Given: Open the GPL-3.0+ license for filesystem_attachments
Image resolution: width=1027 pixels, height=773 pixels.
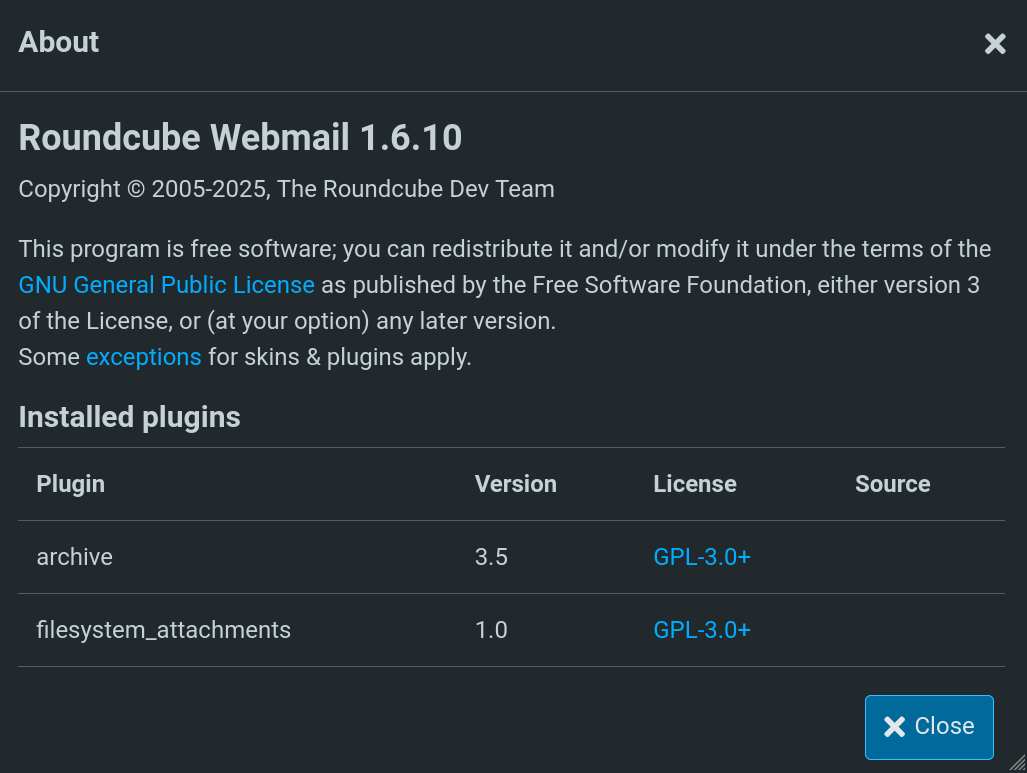Looking at the screenshot, I should coord(702,630).
